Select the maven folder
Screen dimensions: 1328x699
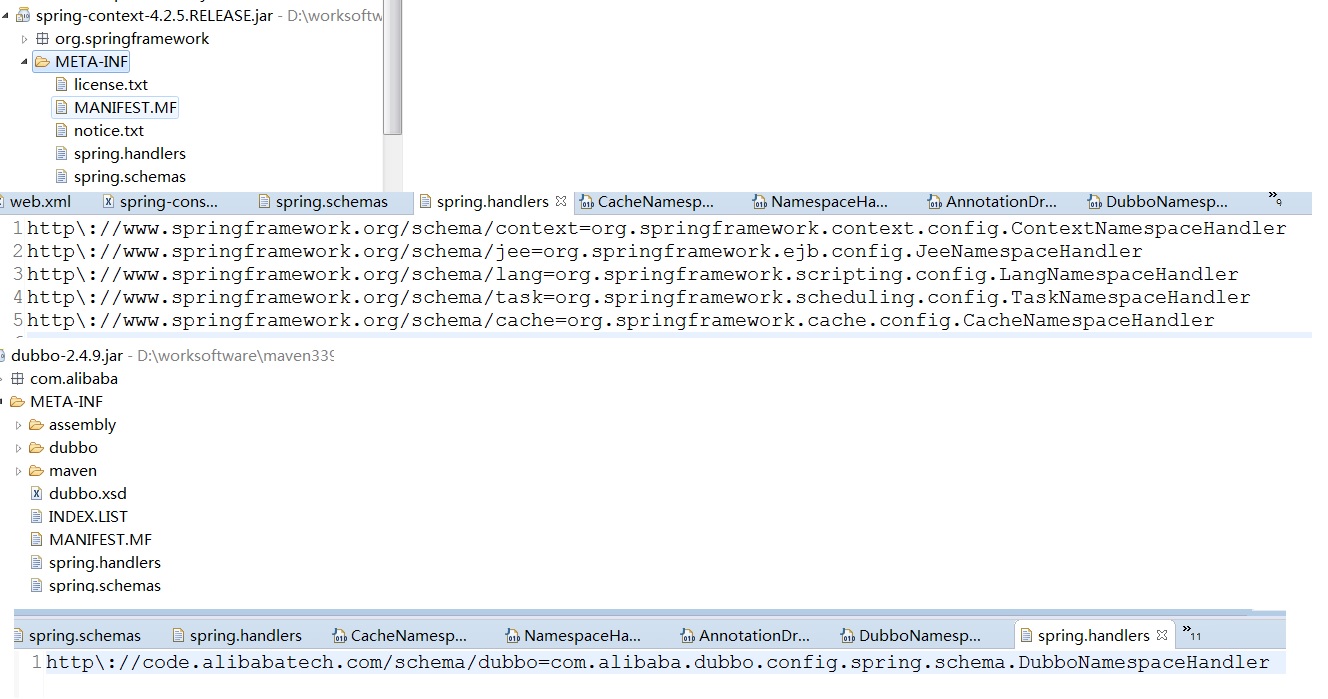coord(73,471)
